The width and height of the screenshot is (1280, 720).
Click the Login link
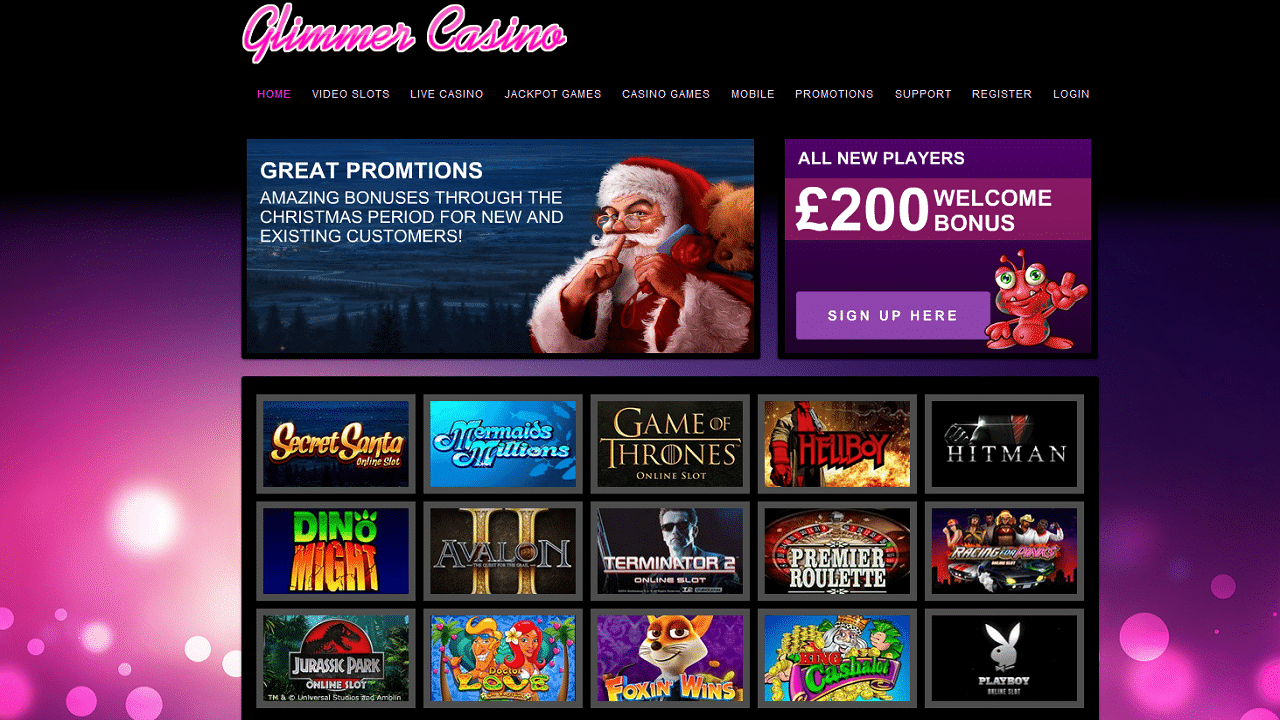tap(1071, 94)
